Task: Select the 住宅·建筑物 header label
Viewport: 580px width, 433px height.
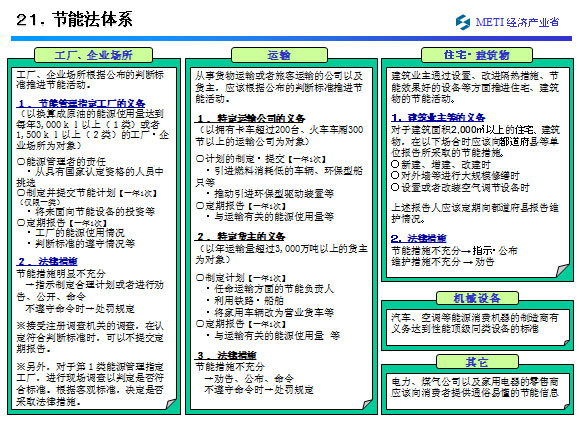Action: pos(476,55)
